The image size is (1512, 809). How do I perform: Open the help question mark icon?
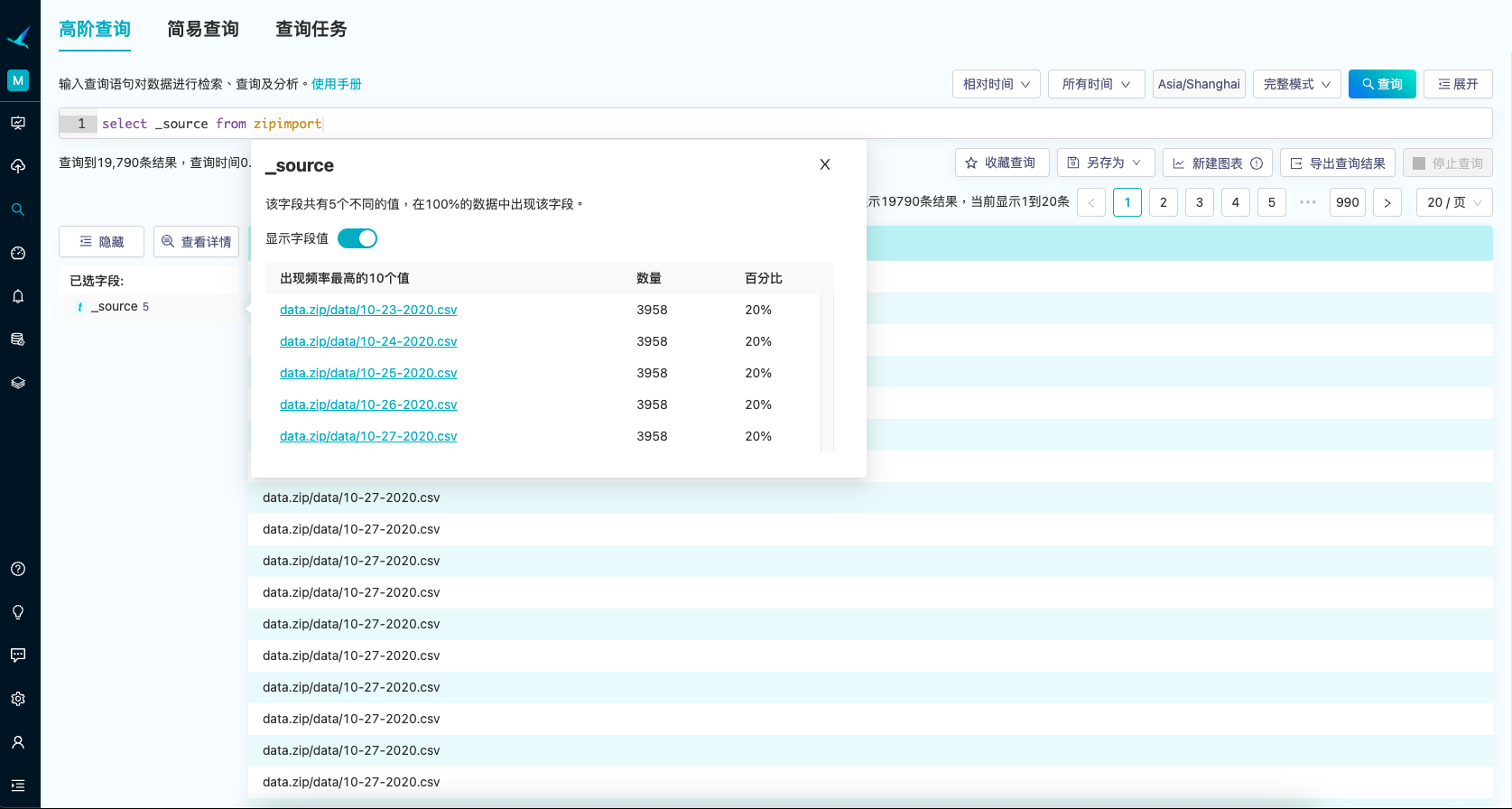coord(18,569)
